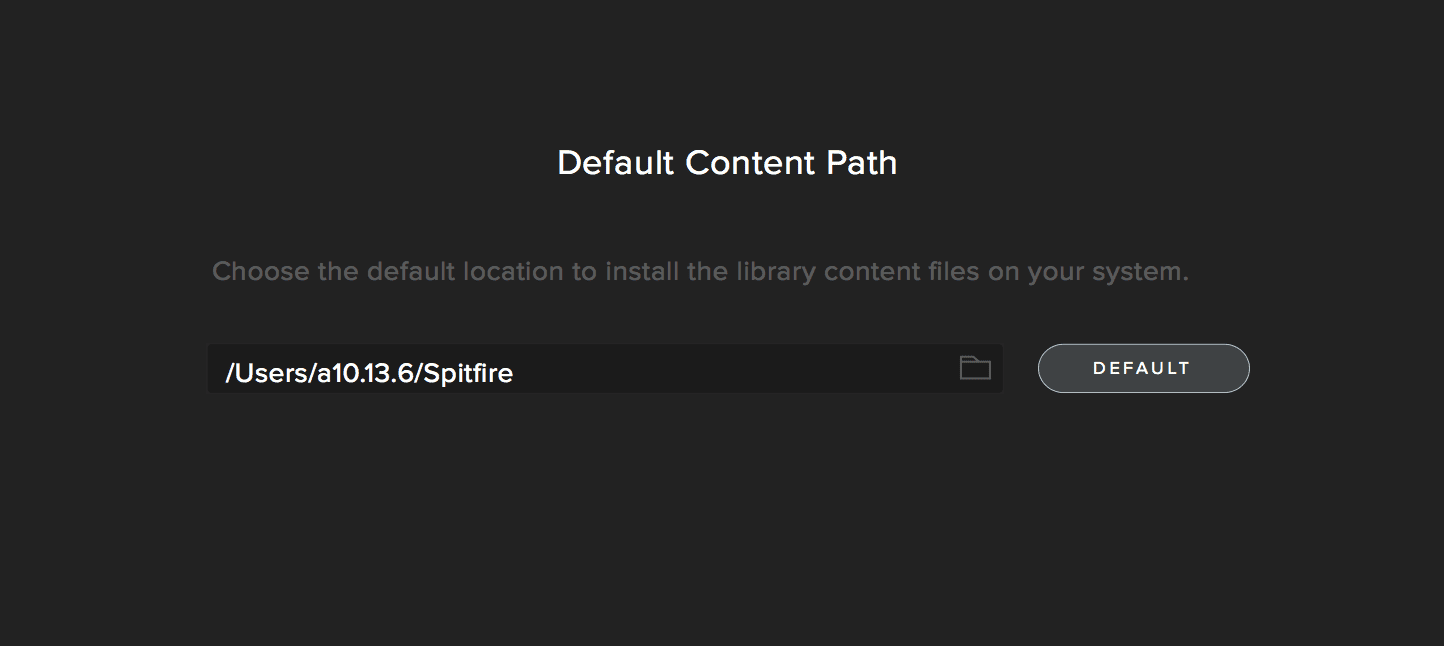
Task: Click the Default Content Path heading
Action: 727,163
